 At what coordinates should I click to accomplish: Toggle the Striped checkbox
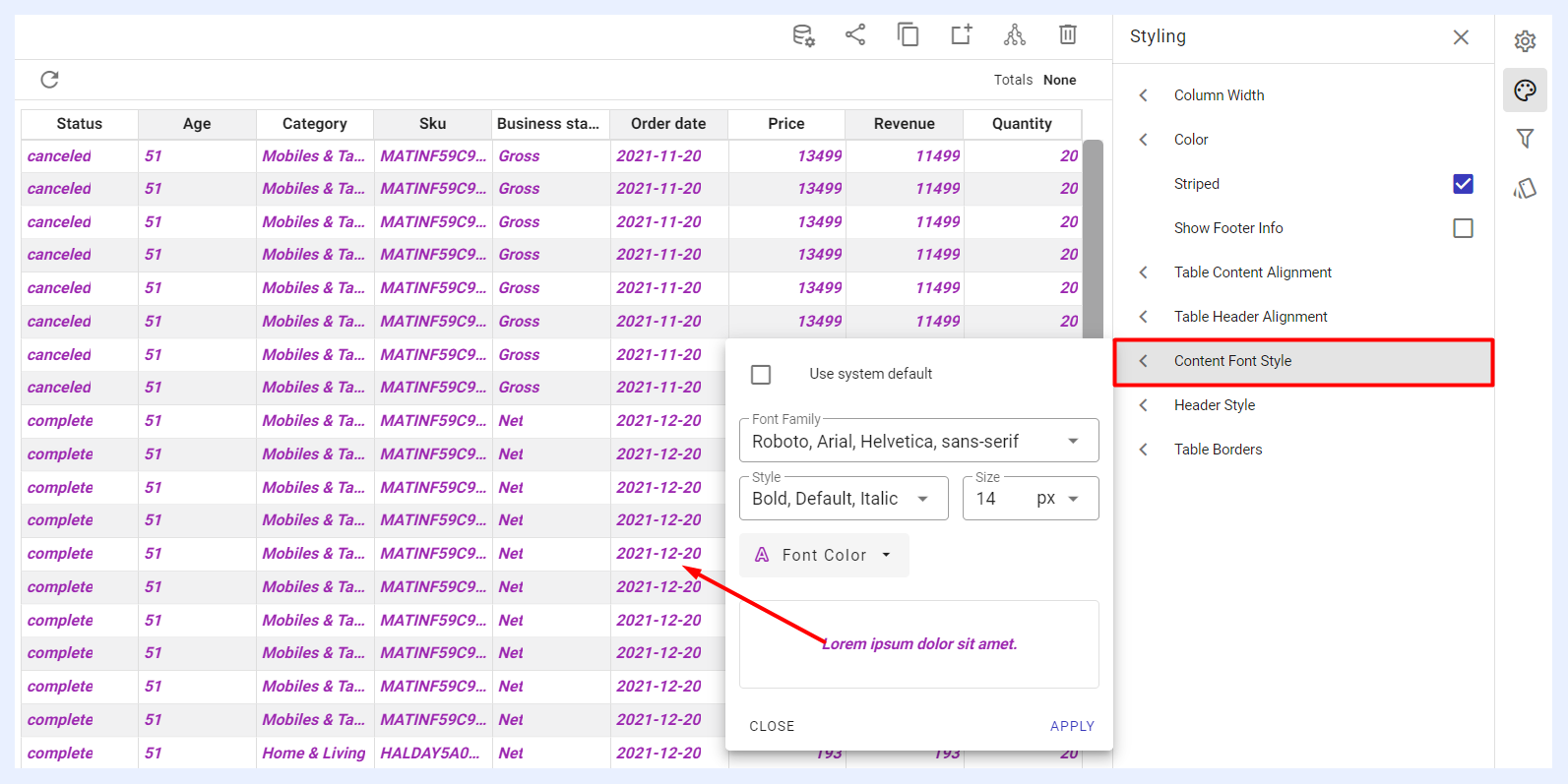point(1463,184)
